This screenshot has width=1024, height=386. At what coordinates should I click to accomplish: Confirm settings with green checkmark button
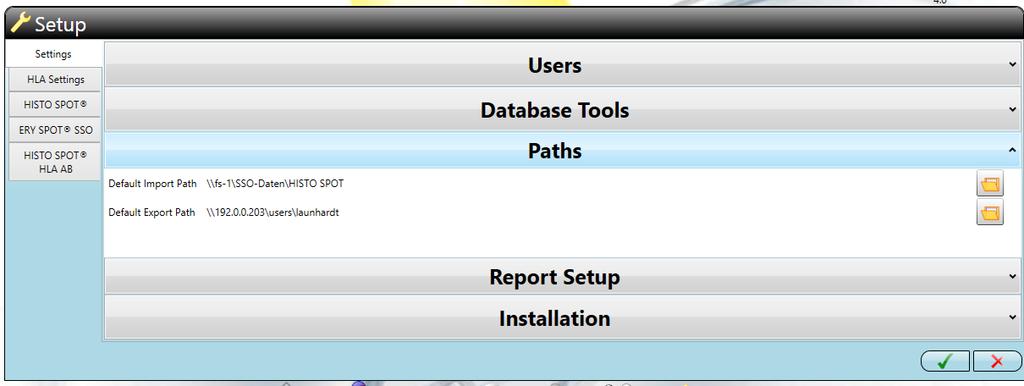[945, 361]
